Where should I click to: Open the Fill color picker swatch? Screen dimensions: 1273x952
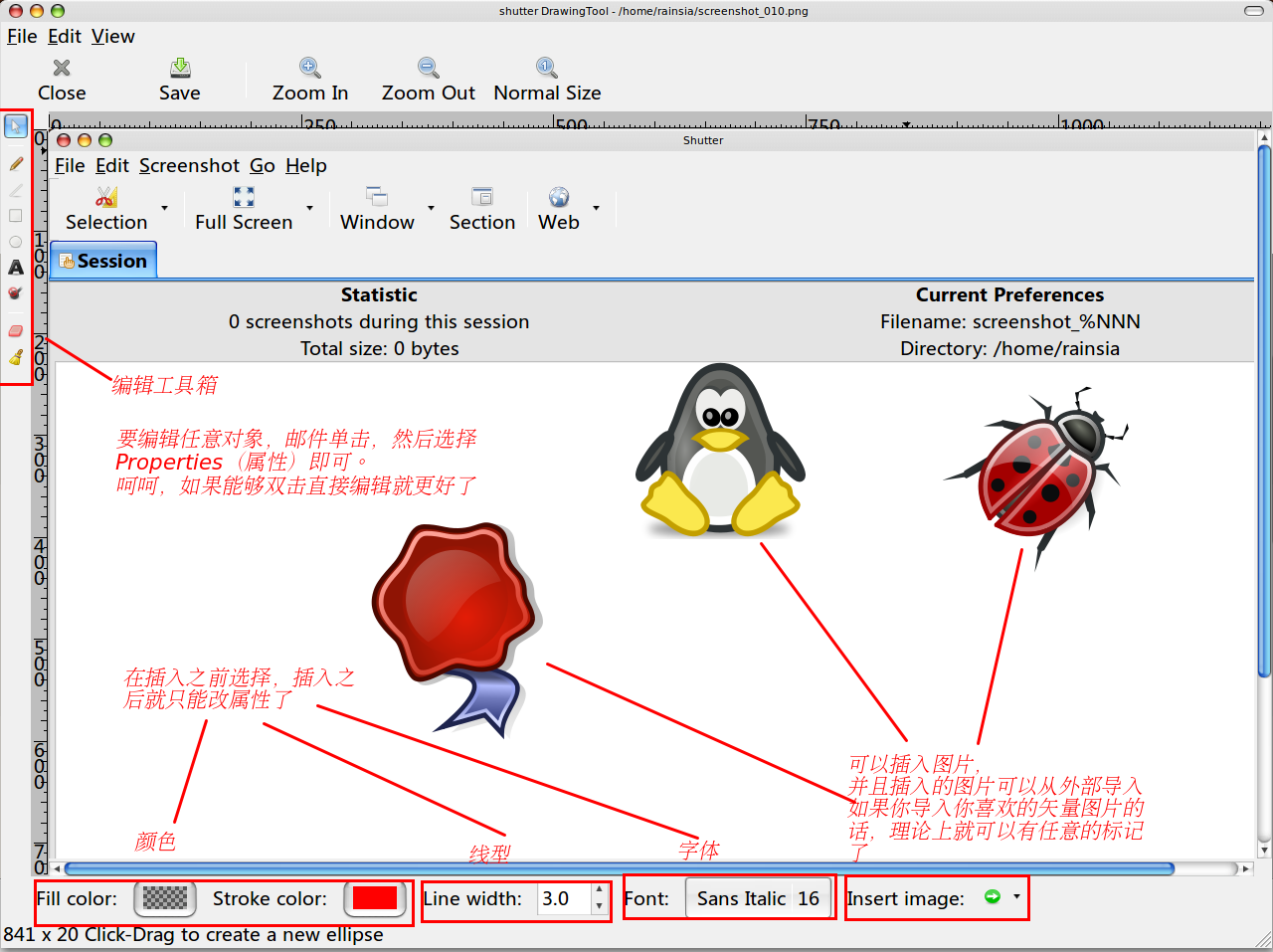[165, 898]
